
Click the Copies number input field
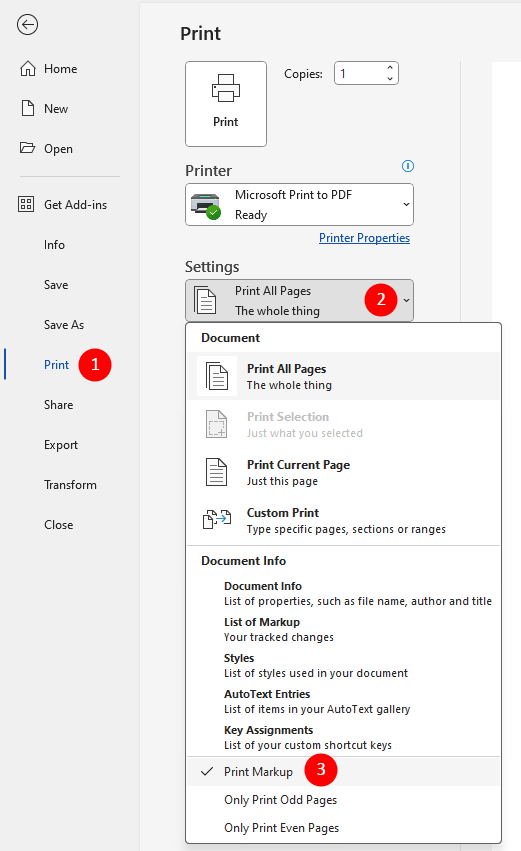(360, 73)
